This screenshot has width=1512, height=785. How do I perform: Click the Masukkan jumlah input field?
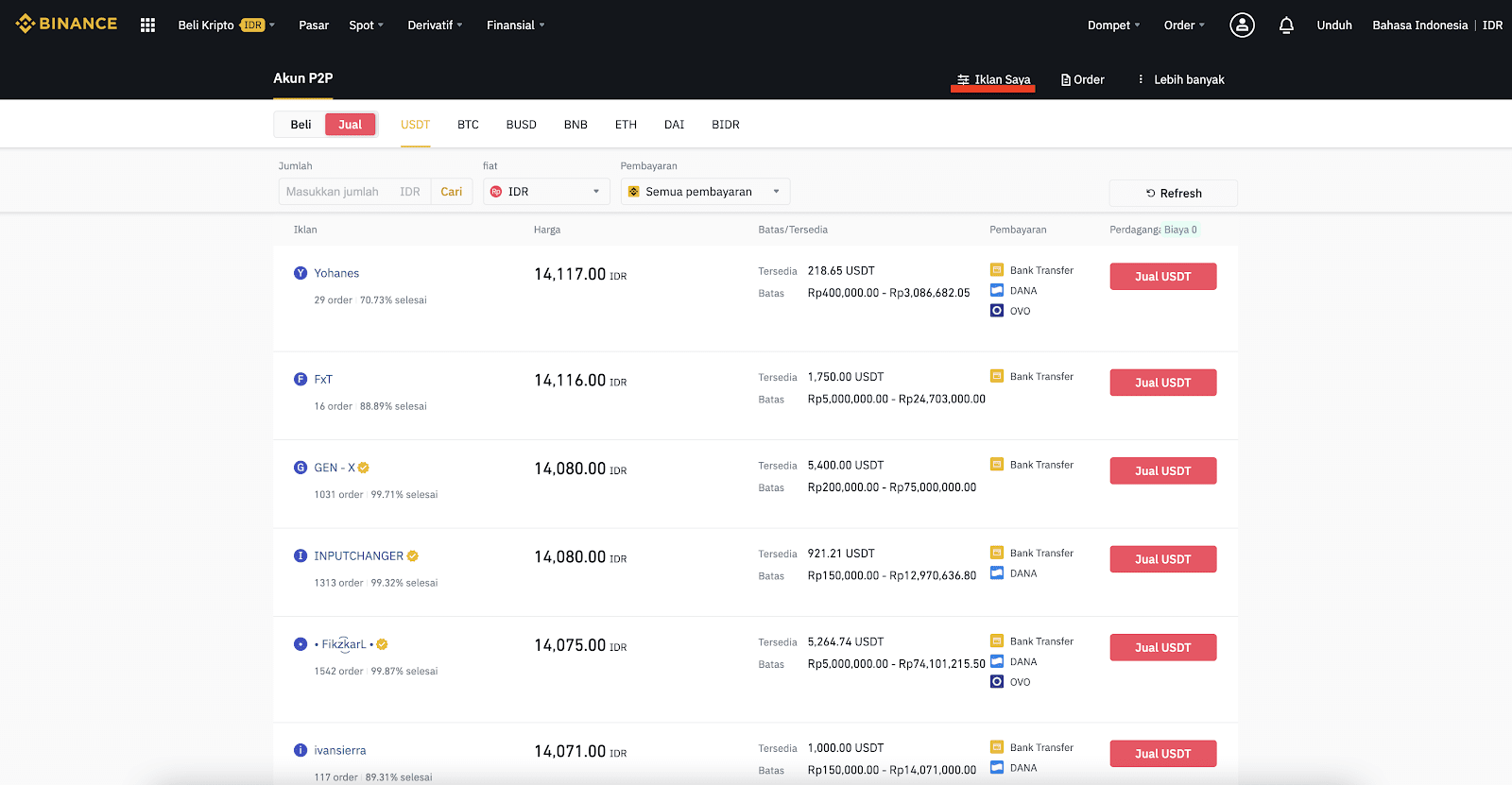pos(354,192)
